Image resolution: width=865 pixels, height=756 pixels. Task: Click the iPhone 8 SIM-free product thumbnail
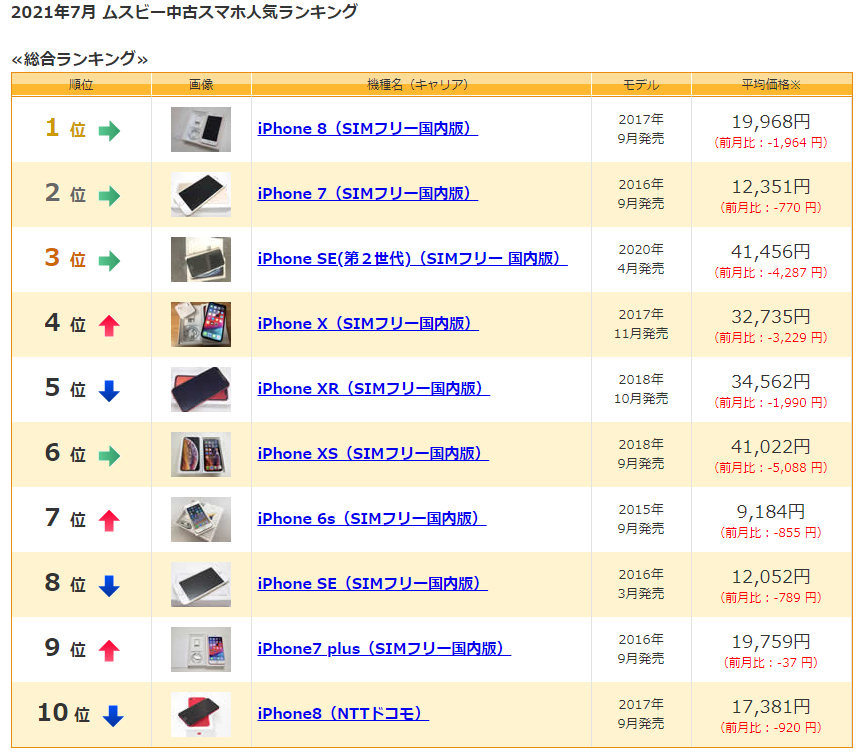click(201, 130)
